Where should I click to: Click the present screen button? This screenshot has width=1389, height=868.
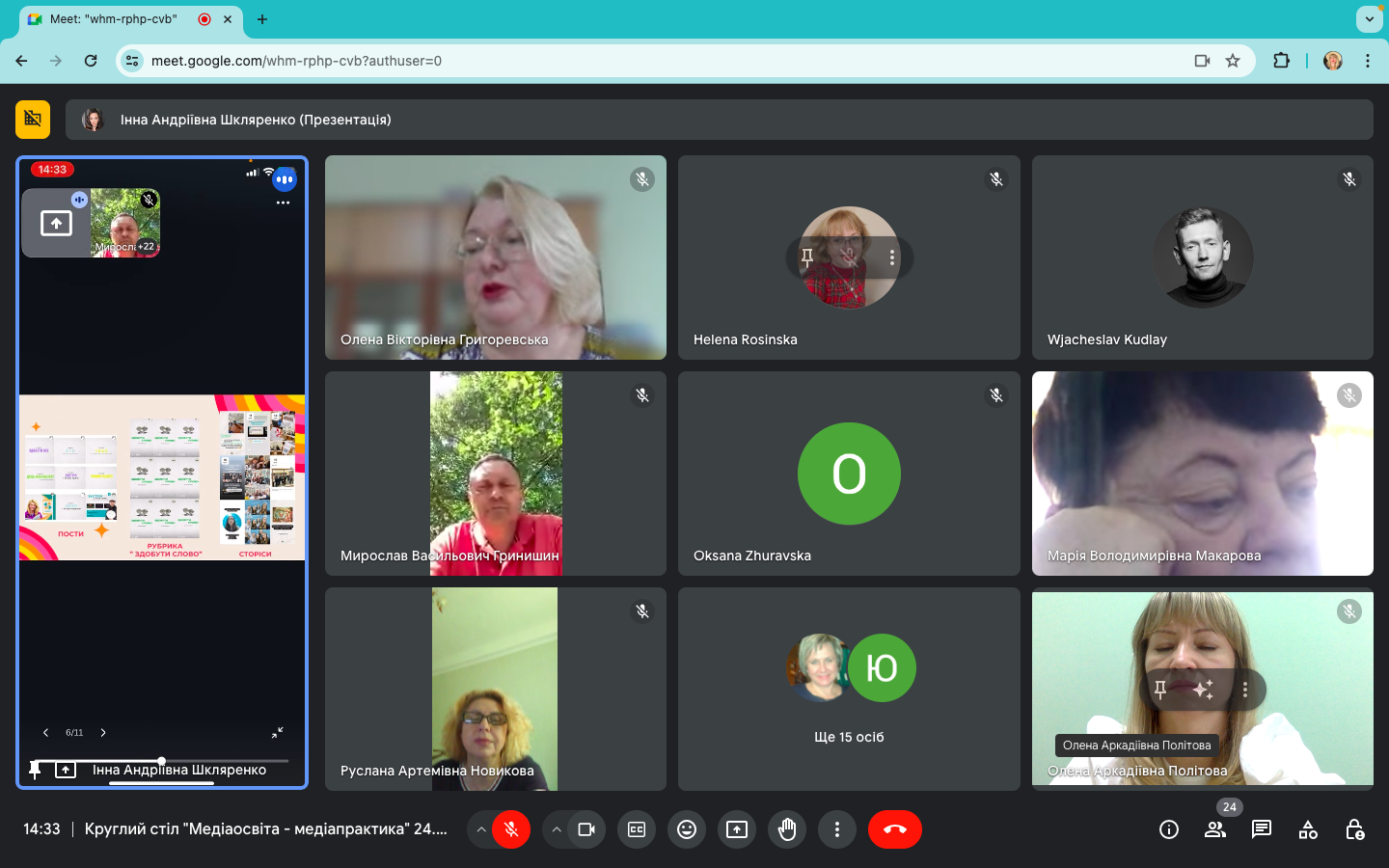coord(737,829)
